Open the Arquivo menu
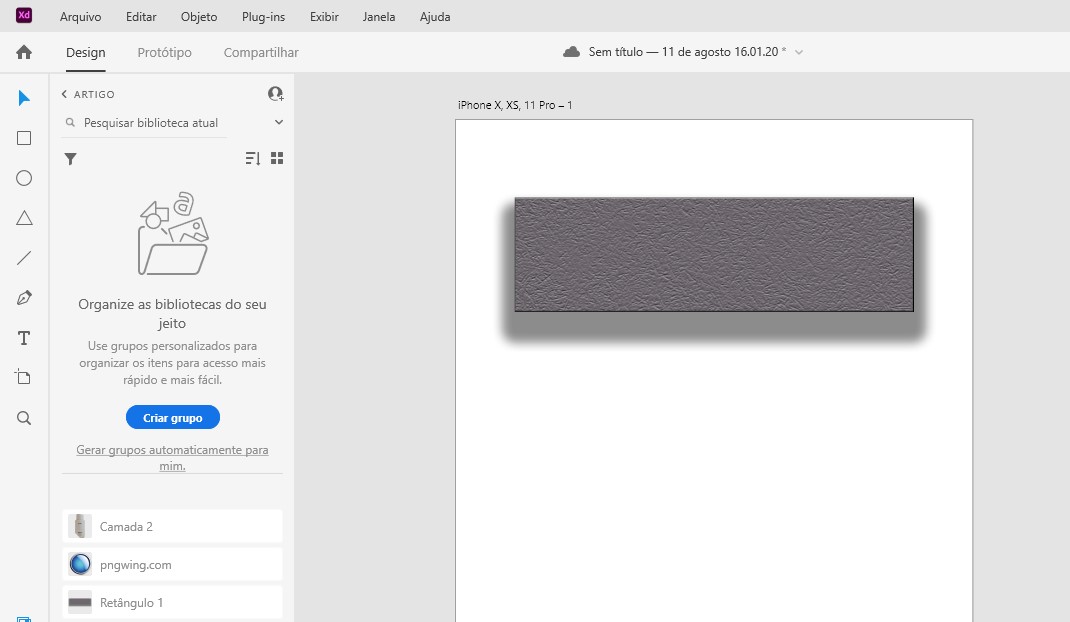 pos(81,16)
